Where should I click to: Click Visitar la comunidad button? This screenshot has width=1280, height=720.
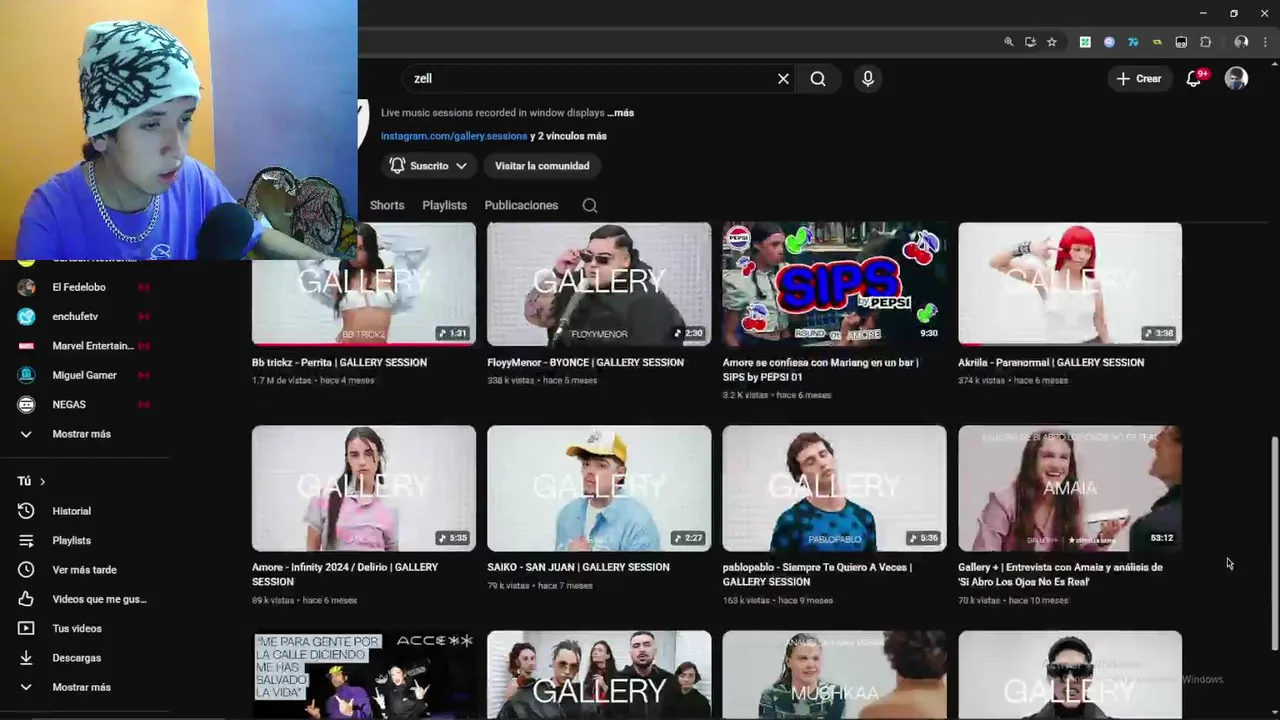tap(542, 166)
